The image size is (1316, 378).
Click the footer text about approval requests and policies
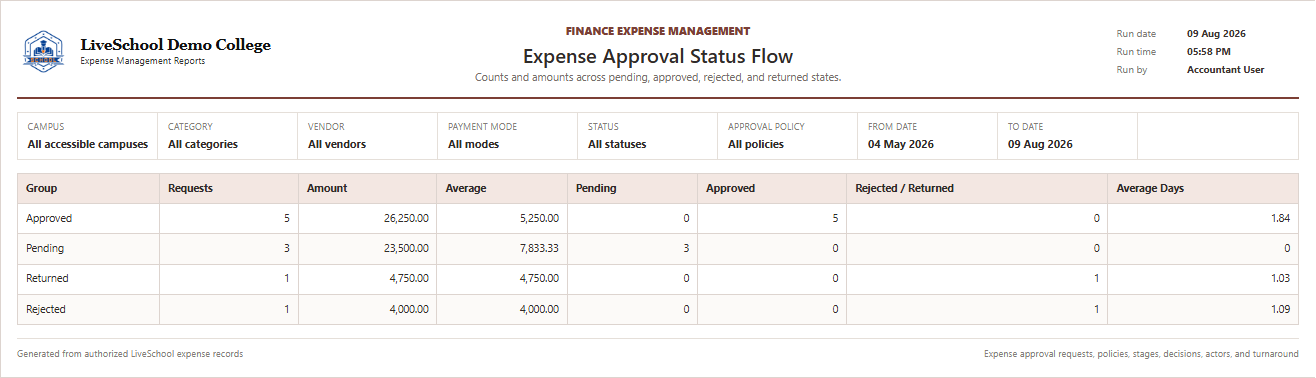tap(1141, 354)
